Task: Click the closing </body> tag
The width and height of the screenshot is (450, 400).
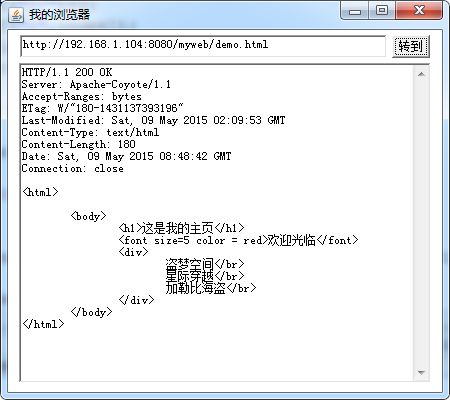Action: 92,312
